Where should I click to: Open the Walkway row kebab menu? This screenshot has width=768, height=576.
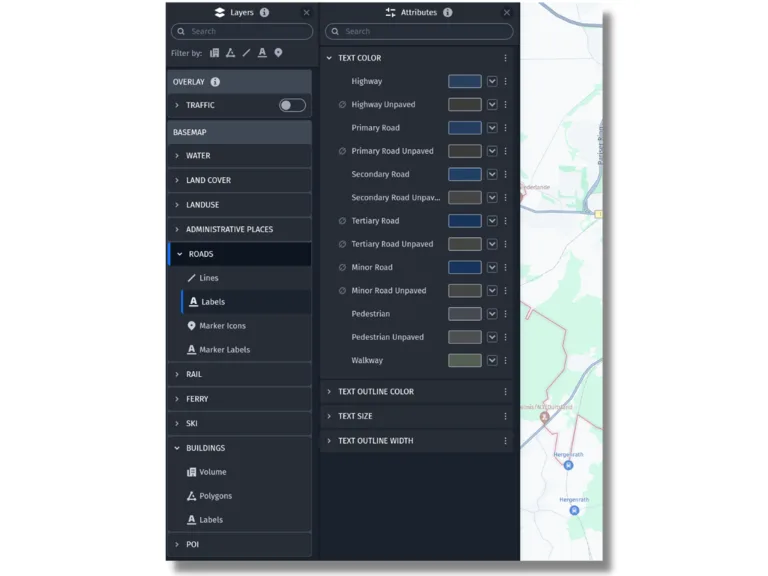coord(505,360)
